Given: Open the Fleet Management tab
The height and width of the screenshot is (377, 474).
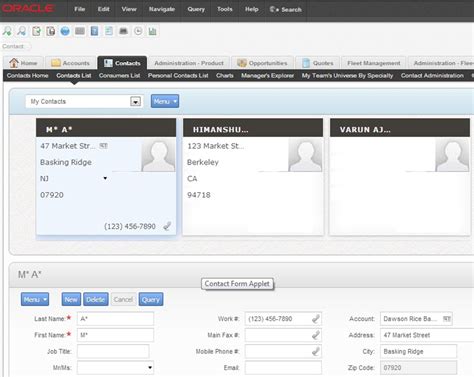Looking at the screenshot, I should coord(374,63).
